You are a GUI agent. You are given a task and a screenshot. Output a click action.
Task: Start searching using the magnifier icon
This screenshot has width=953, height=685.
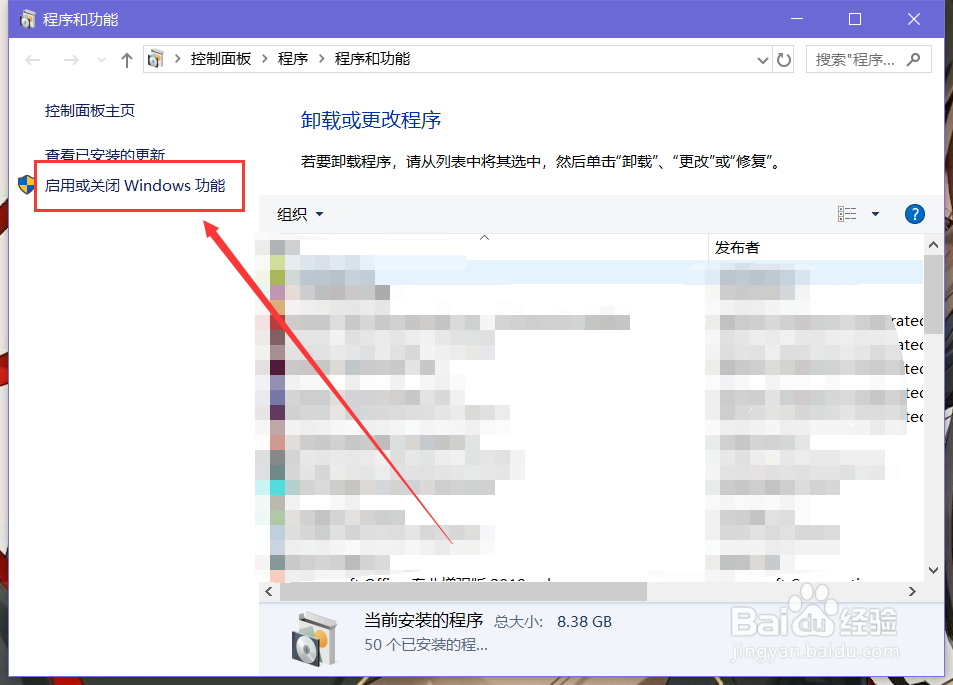pos(913,59)
